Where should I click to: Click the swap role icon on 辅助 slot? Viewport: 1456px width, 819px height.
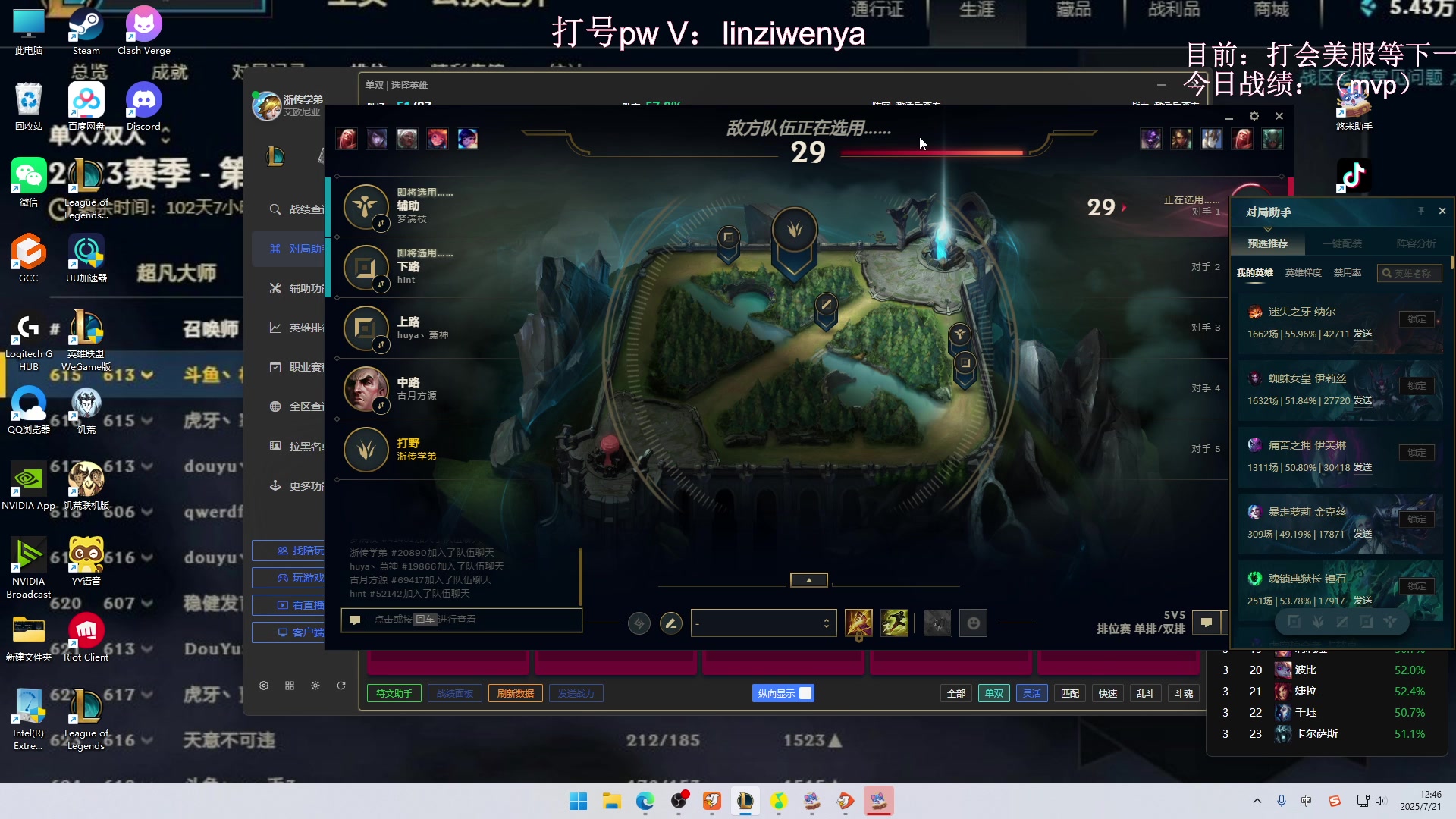click(381, 223)
